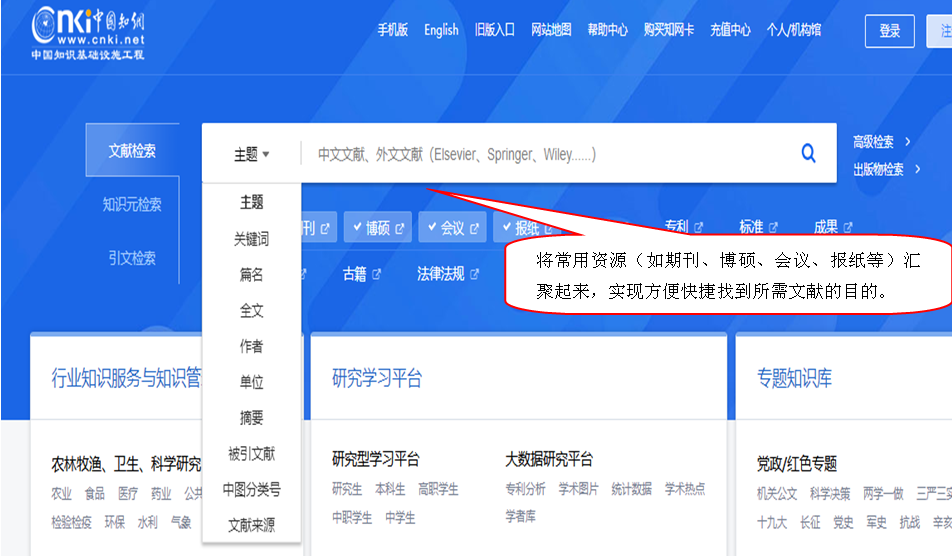Viewport: 952px width, 558px height.
Task: Click the magnifier search icon
Action: click(x=808, y=153)
